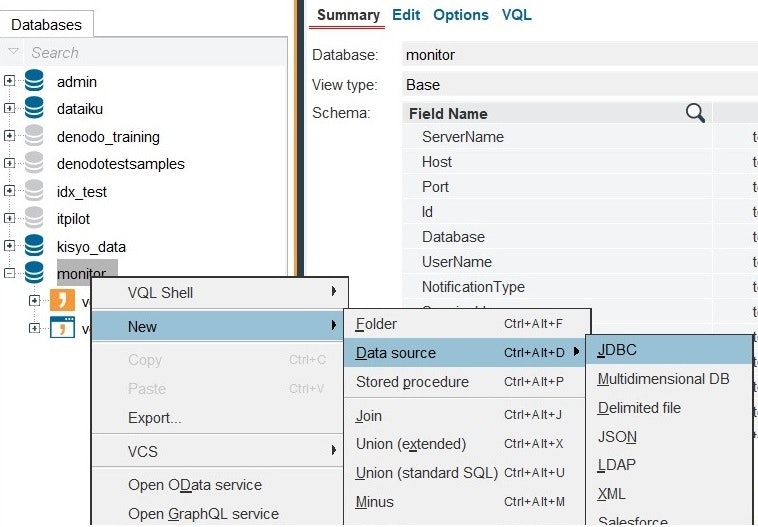This screenshot has height=527, width=758.
Task: Collapse the monitor database node
Action: coord(9,273)
